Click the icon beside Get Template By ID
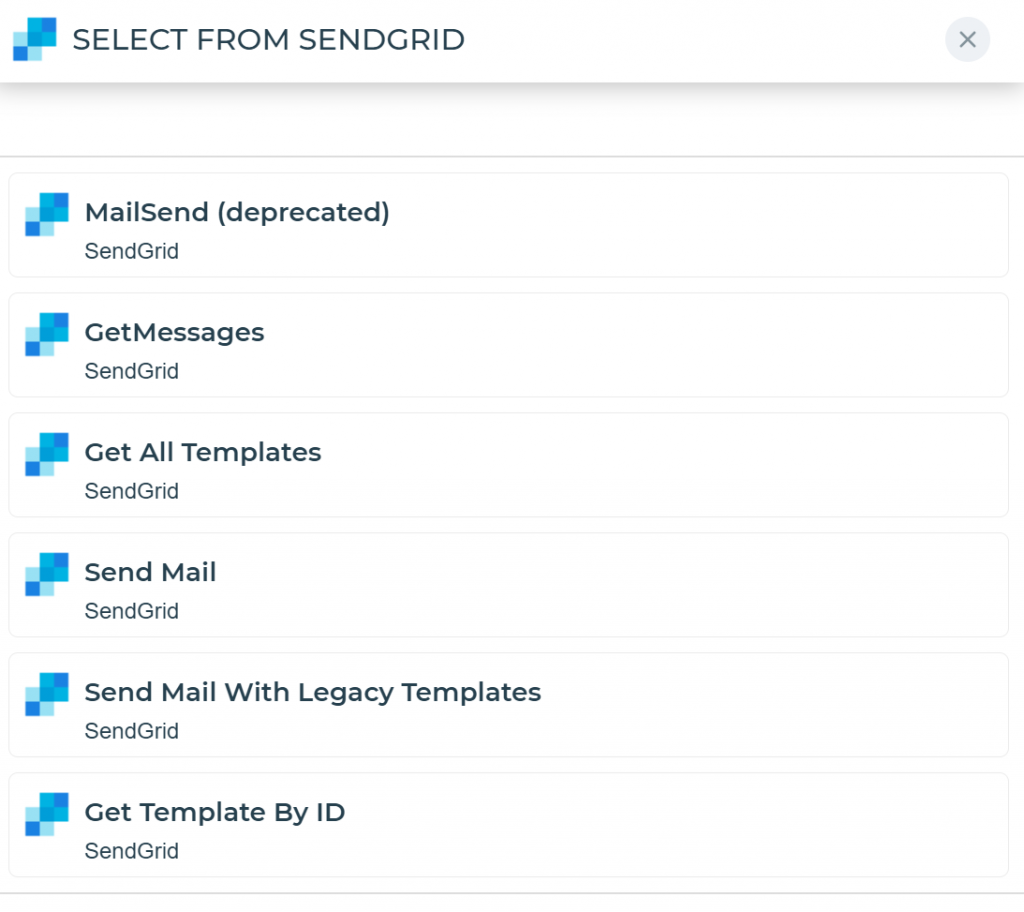This screenshot has height=912, width=1024. [x=47, y=814]
